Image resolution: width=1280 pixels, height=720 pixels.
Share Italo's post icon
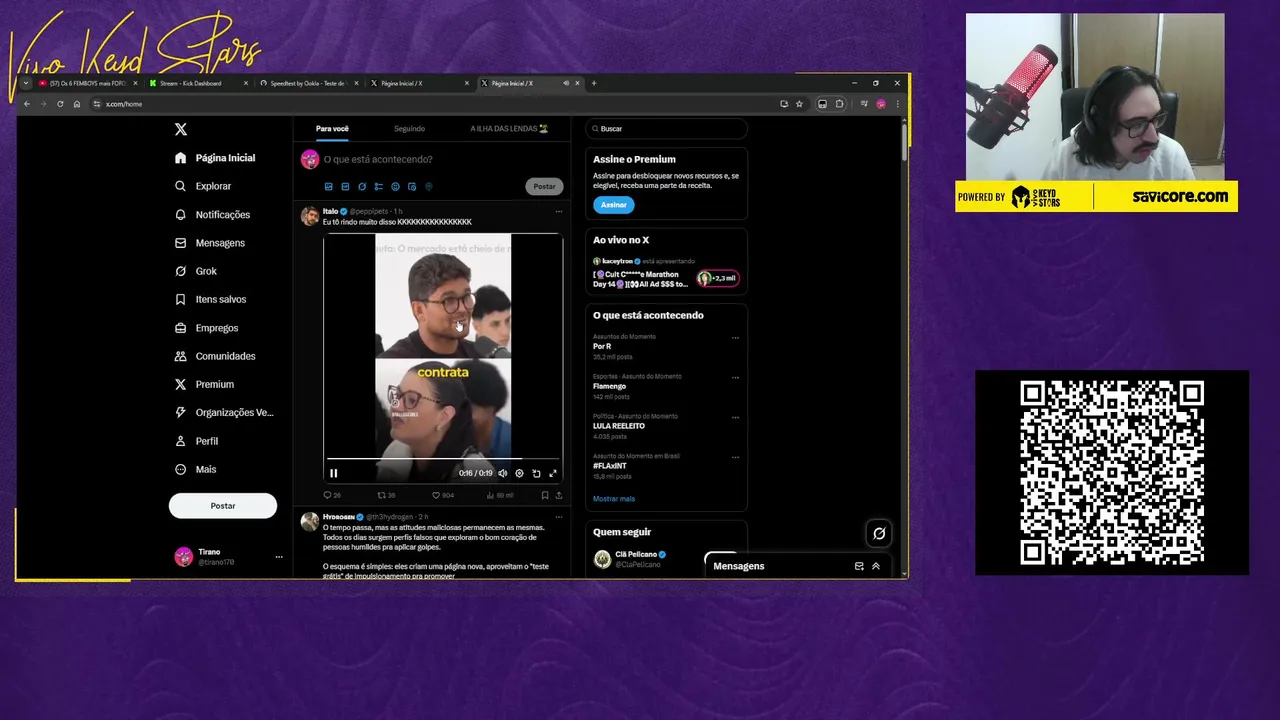[x=558, y=495]
